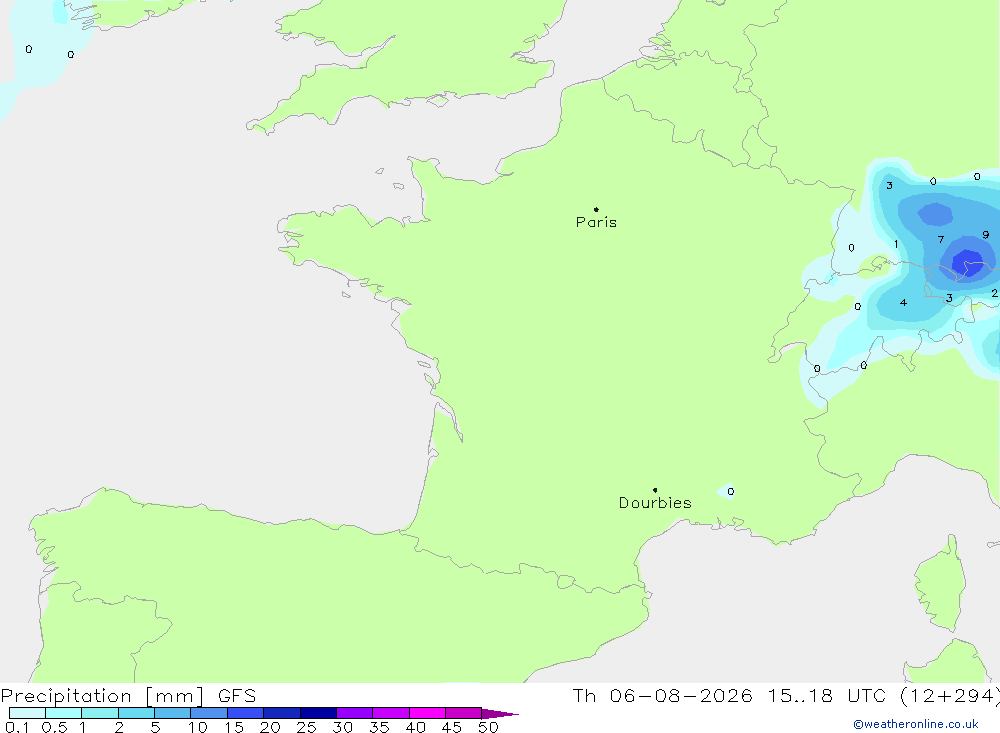Viewport: 1000px width, 733px height.
Task: Click the GFS model label
Action: tap(237, 695)
